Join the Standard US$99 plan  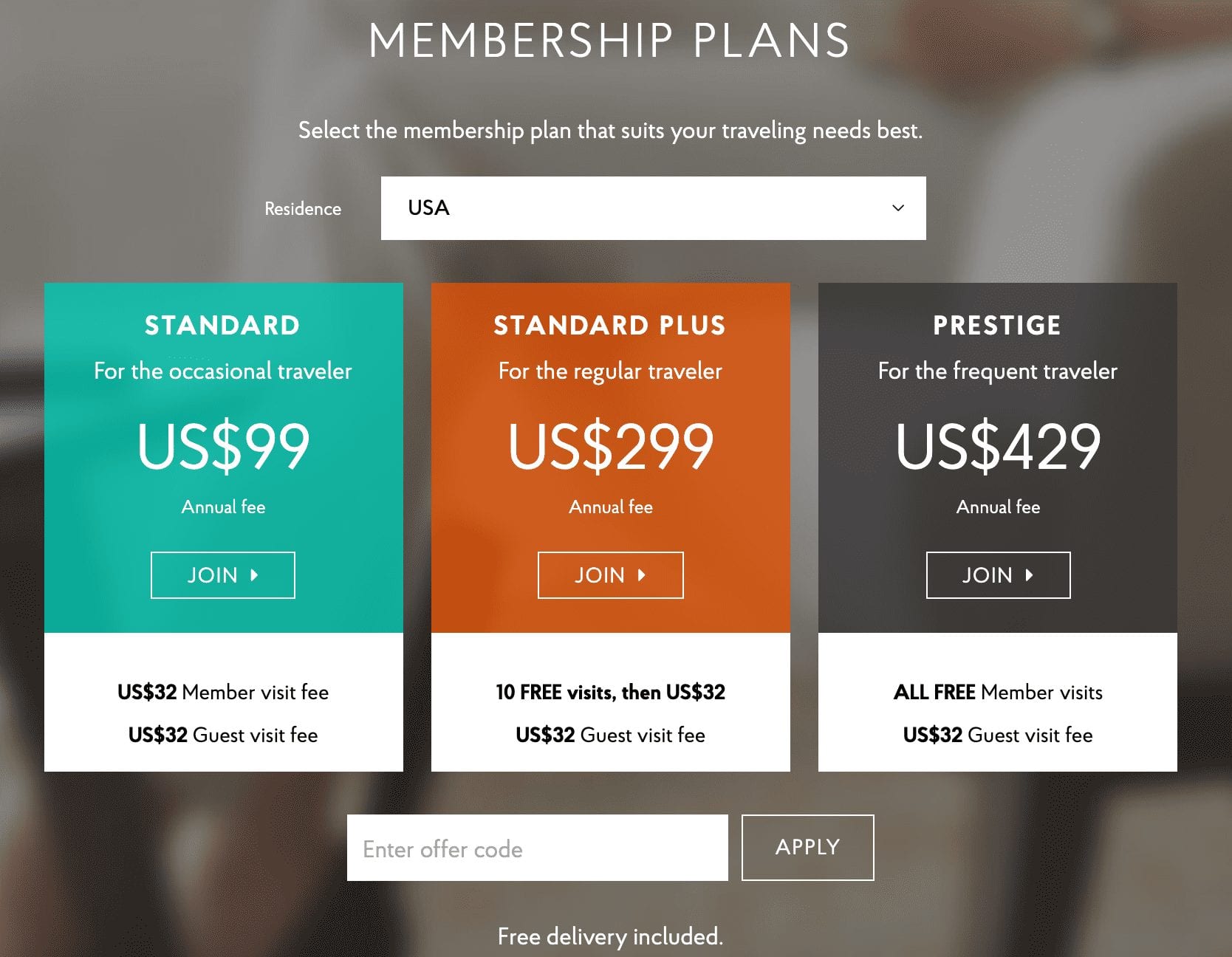(222, 575)
